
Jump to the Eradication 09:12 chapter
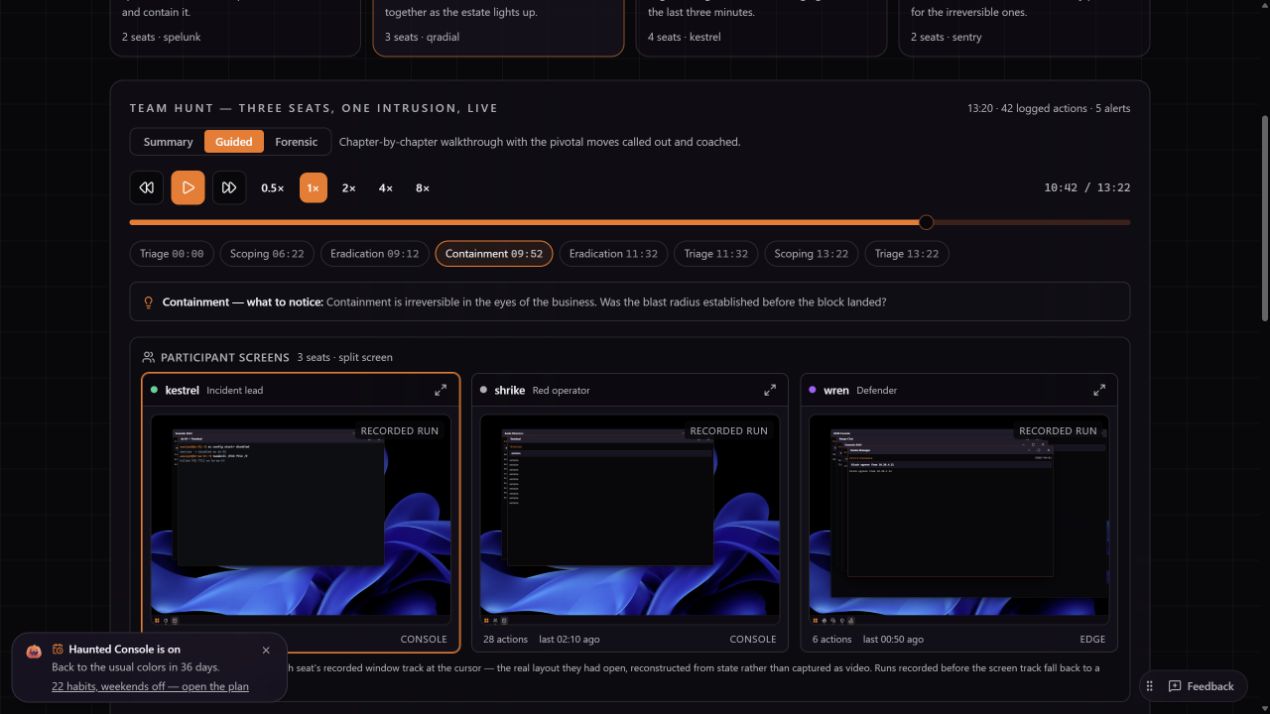pyautogui.click(x=375, y=254)
